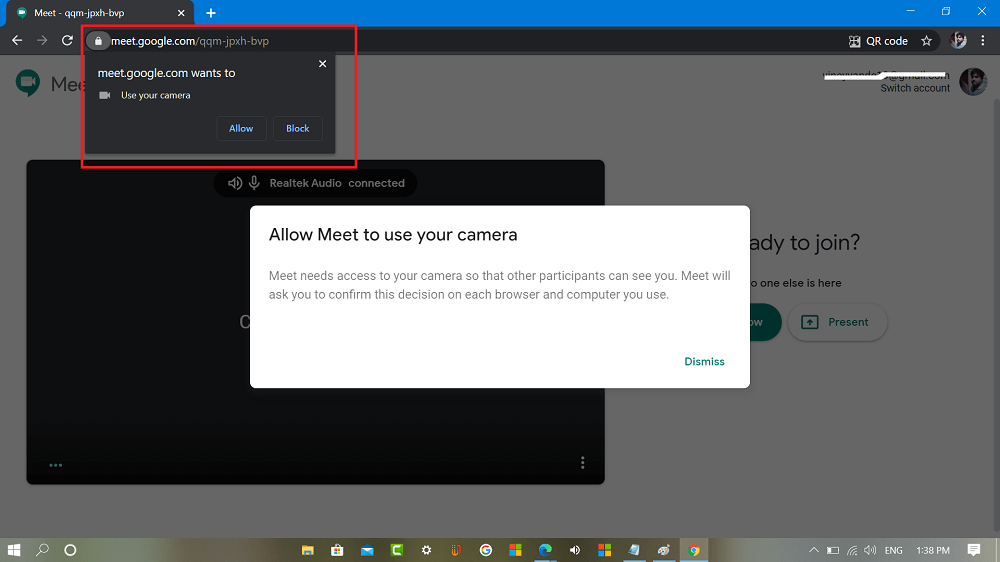Open the Windows Start menu

point(13,550)
